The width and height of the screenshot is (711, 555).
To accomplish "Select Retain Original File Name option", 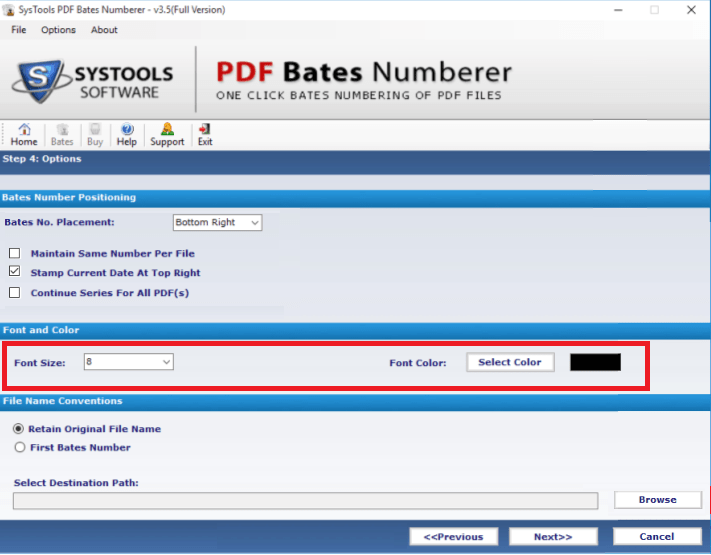I will point(19,428).
